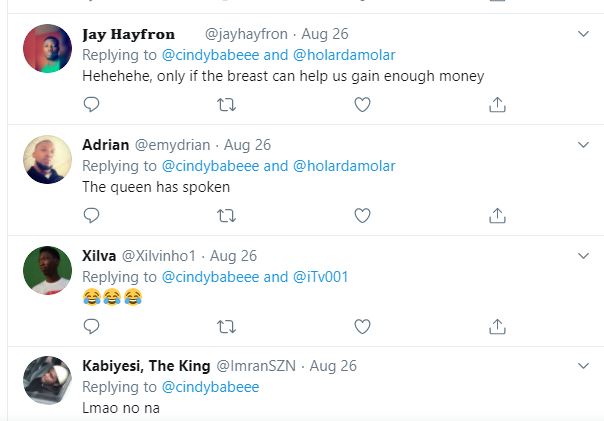
Task: Open @holardamolar mention in Jay Hayfron's reply
Action: (344, 55)
